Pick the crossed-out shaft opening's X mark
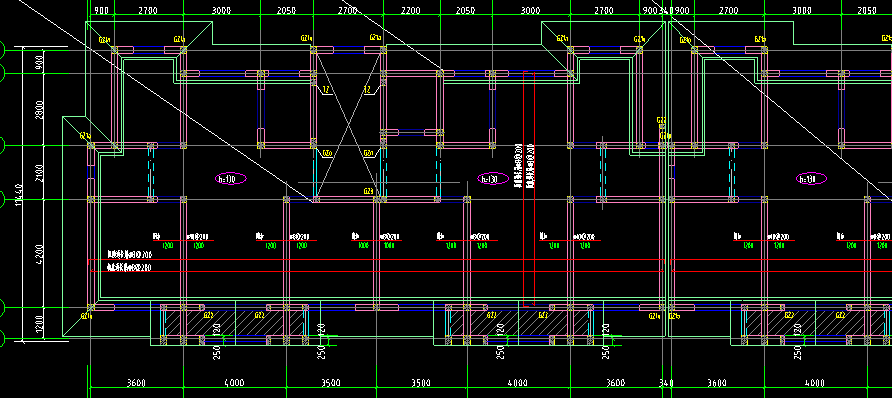 pyautogui.click(x=348, y=125)
